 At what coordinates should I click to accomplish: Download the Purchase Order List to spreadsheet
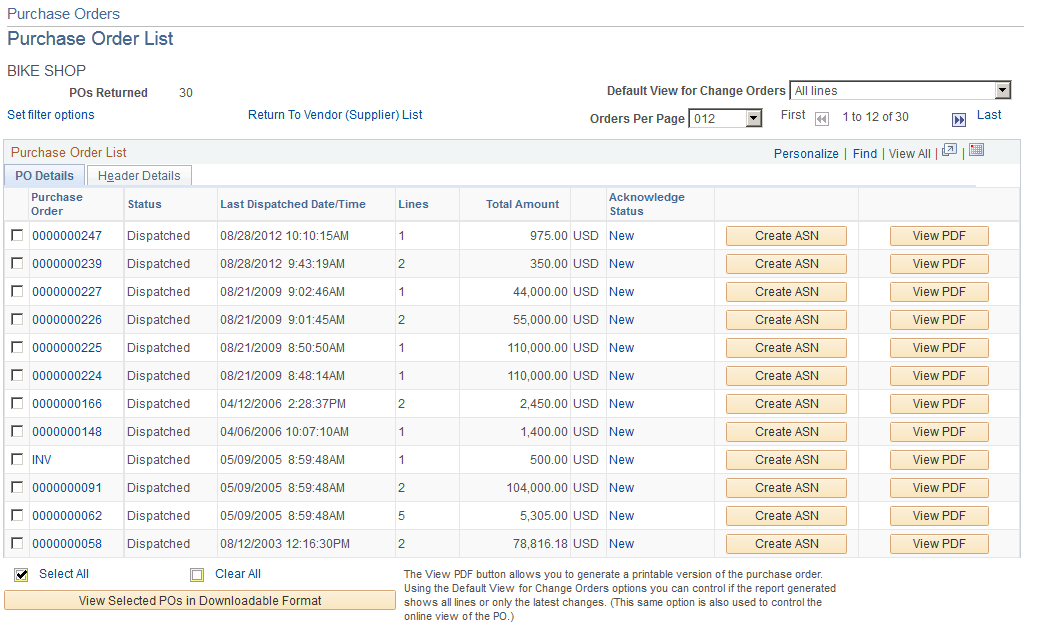(976, 150)
